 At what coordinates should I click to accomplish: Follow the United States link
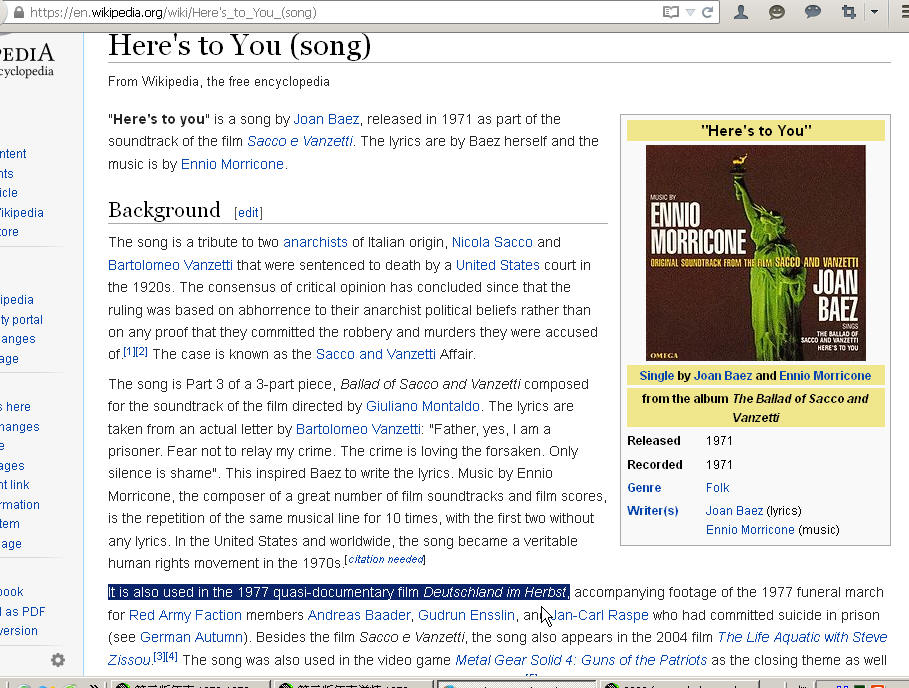pos(497,265)
